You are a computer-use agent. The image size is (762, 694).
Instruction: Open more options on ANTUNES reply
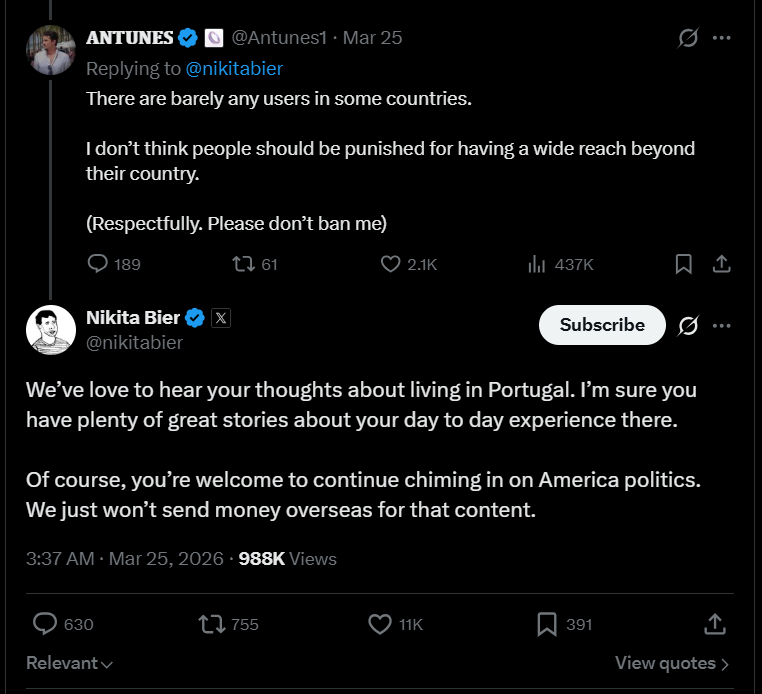pos(722,38)
